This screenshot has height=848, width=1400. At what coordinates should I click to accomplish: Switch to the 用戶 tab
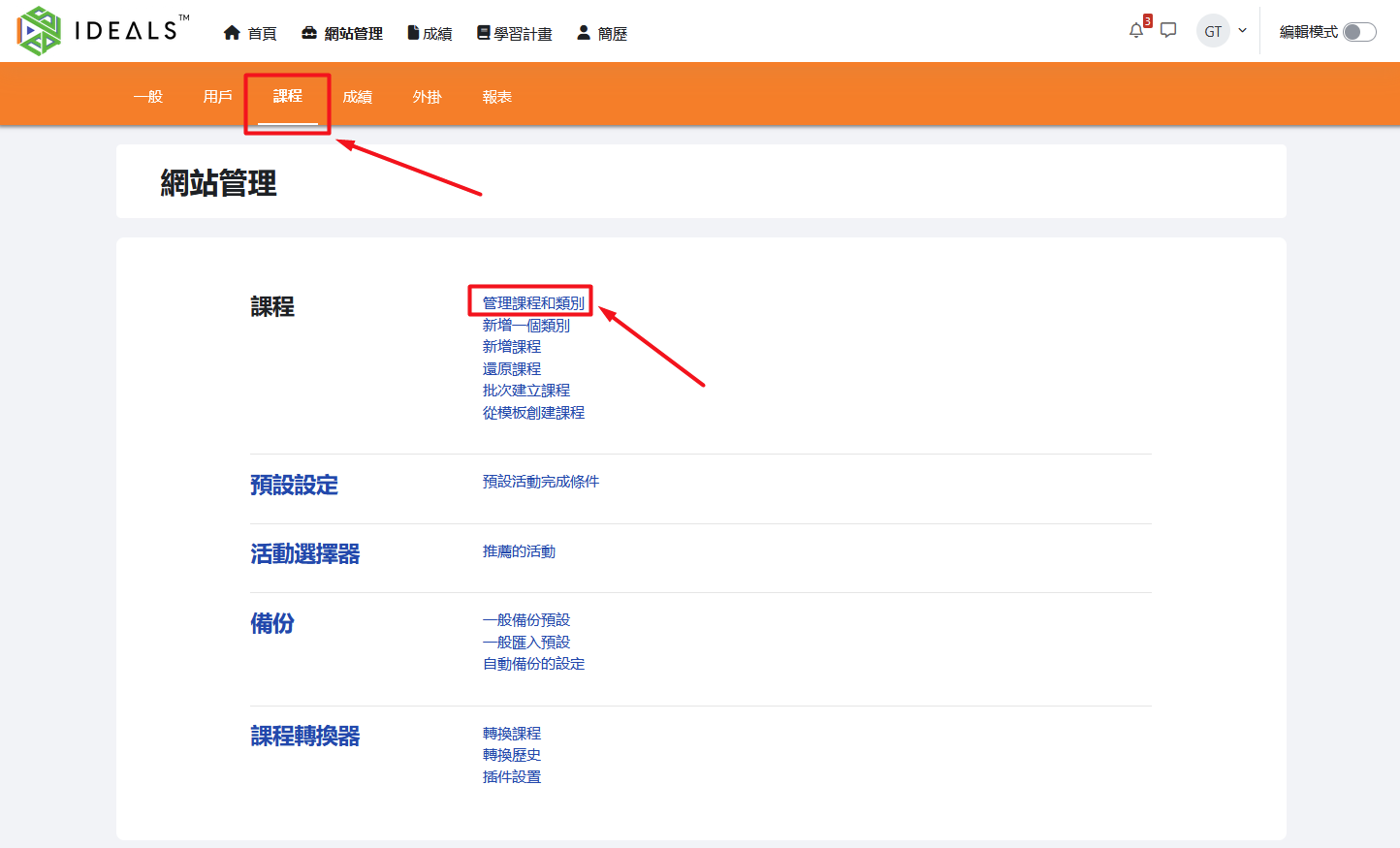217,97
